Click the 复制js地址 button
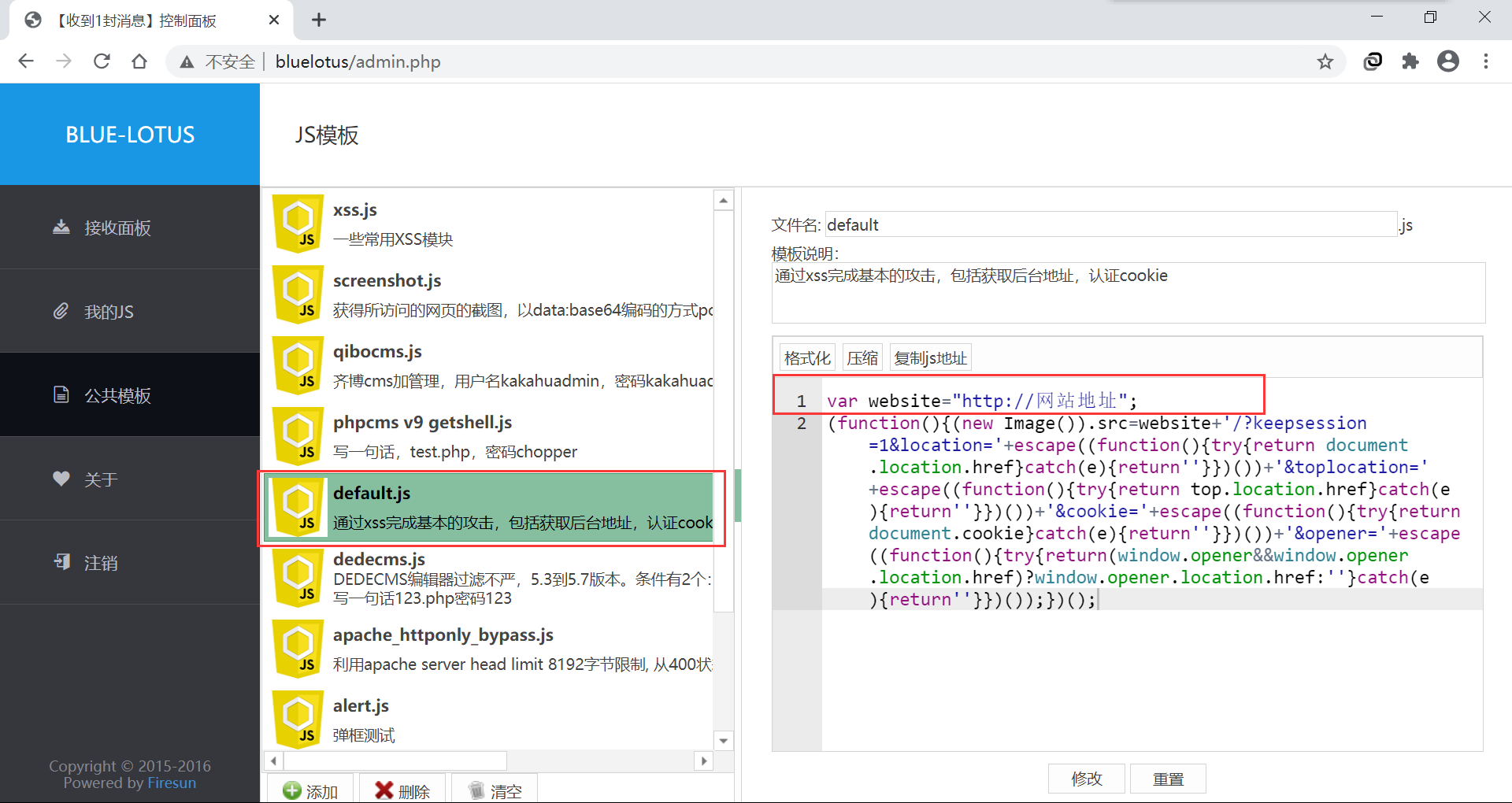The height and width of the screenshot is (803, 1512). point(930,358)
